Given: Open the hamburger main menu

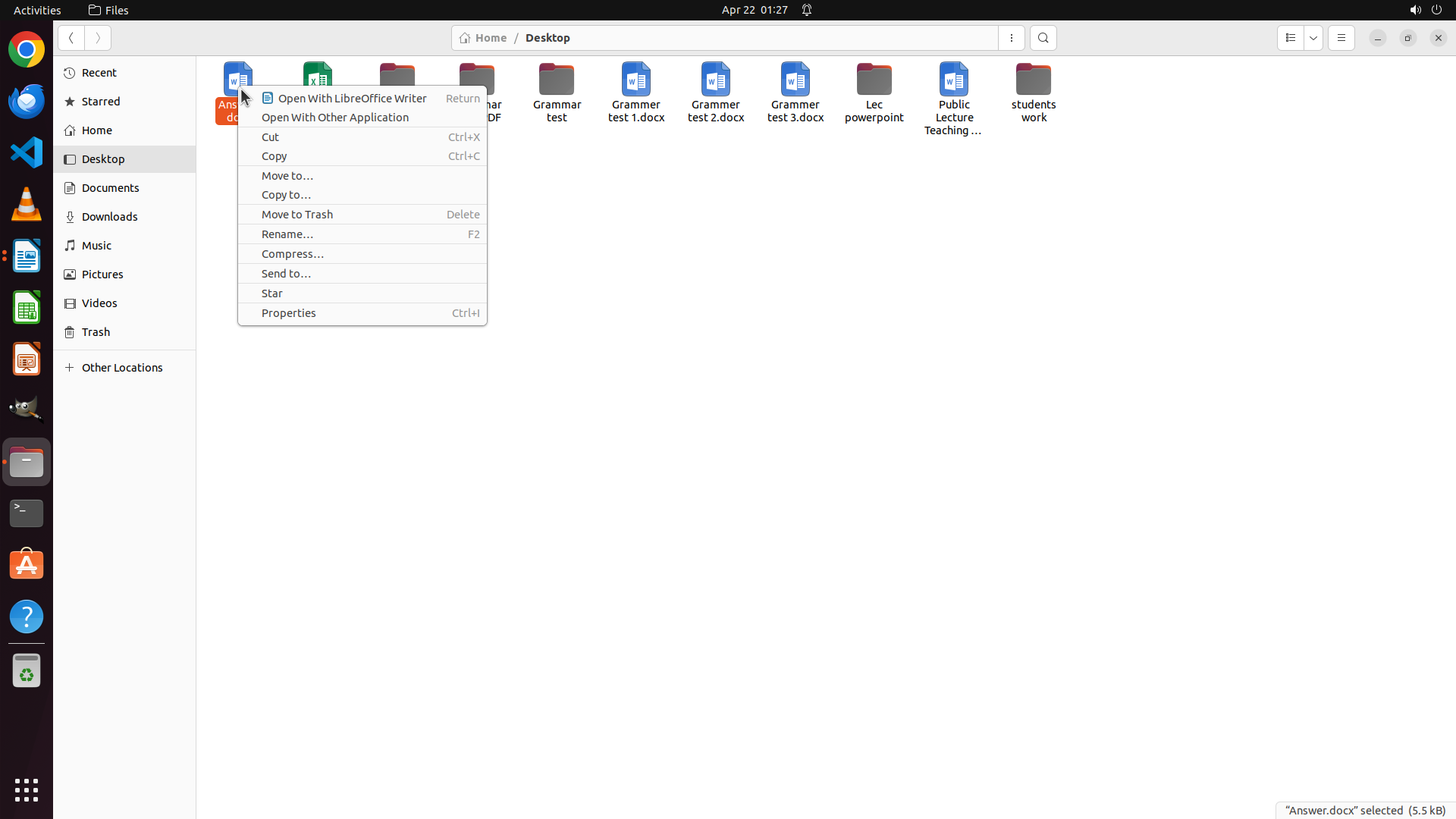Looking at the screenshot, I should [x=1341, y=38].
